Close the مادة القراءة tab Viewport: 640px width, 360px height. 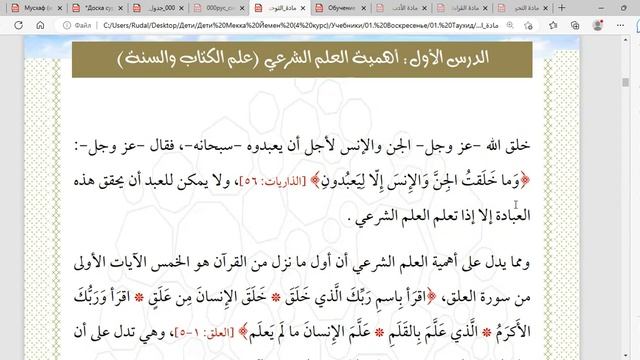pyautogui.click(x=485, y=8)
